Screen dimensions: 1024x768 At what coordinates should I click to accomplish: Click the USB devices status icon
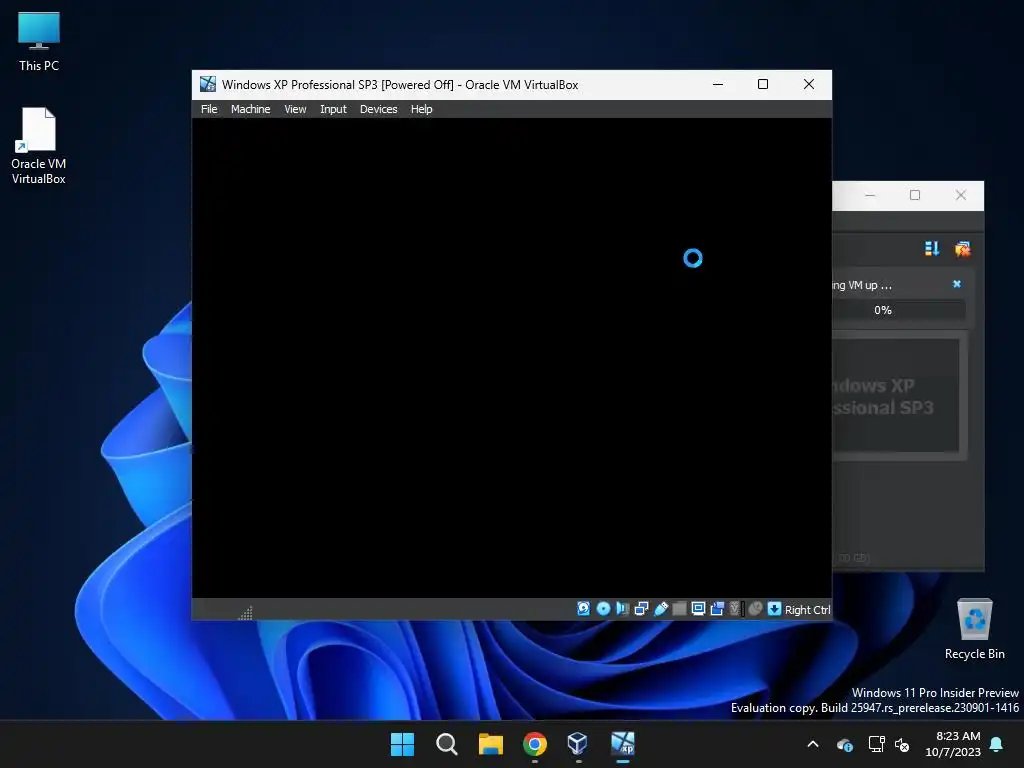(x=660, y=609)
